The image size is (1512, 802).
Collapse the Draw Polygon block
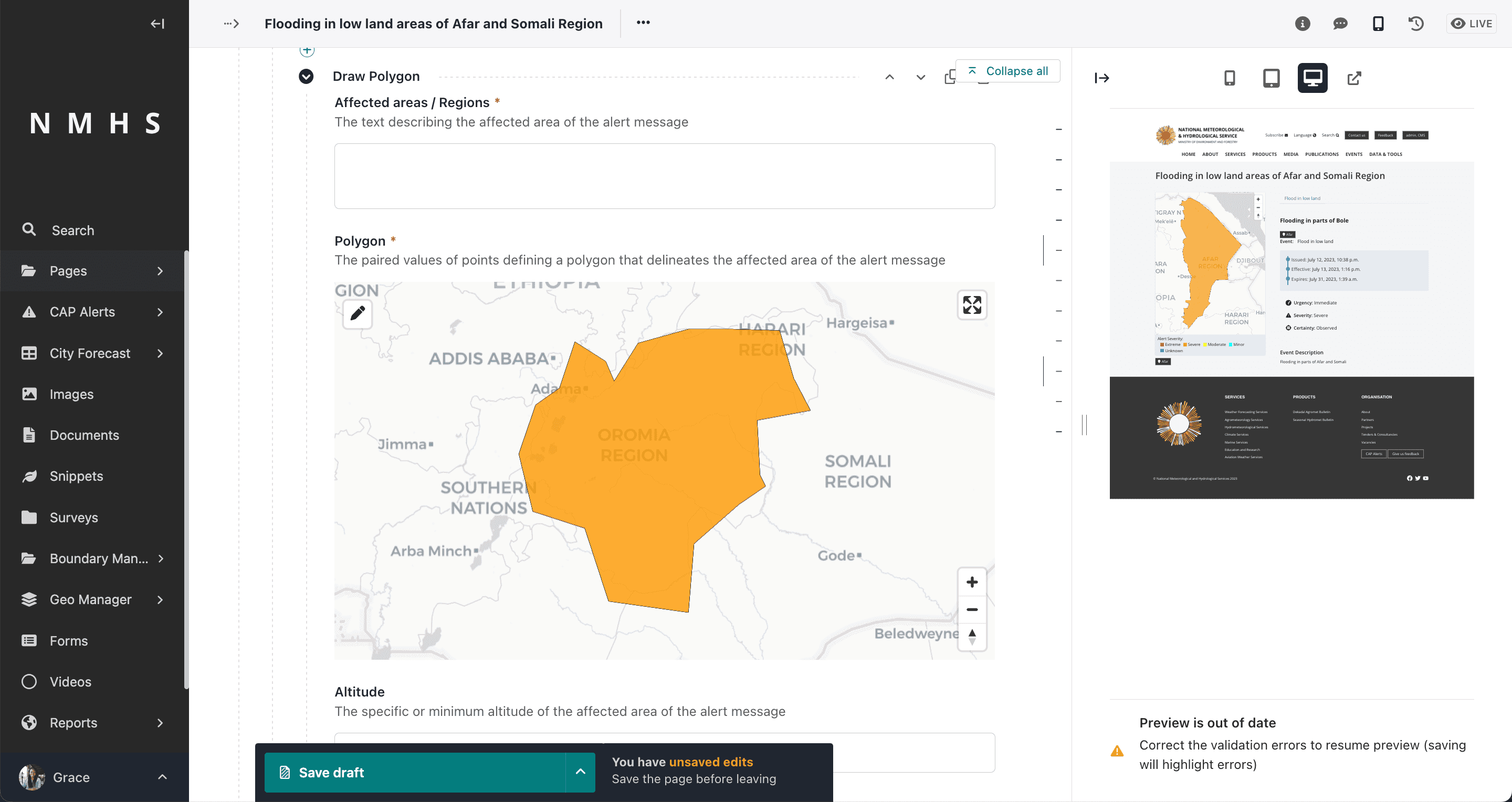[306, 76]
